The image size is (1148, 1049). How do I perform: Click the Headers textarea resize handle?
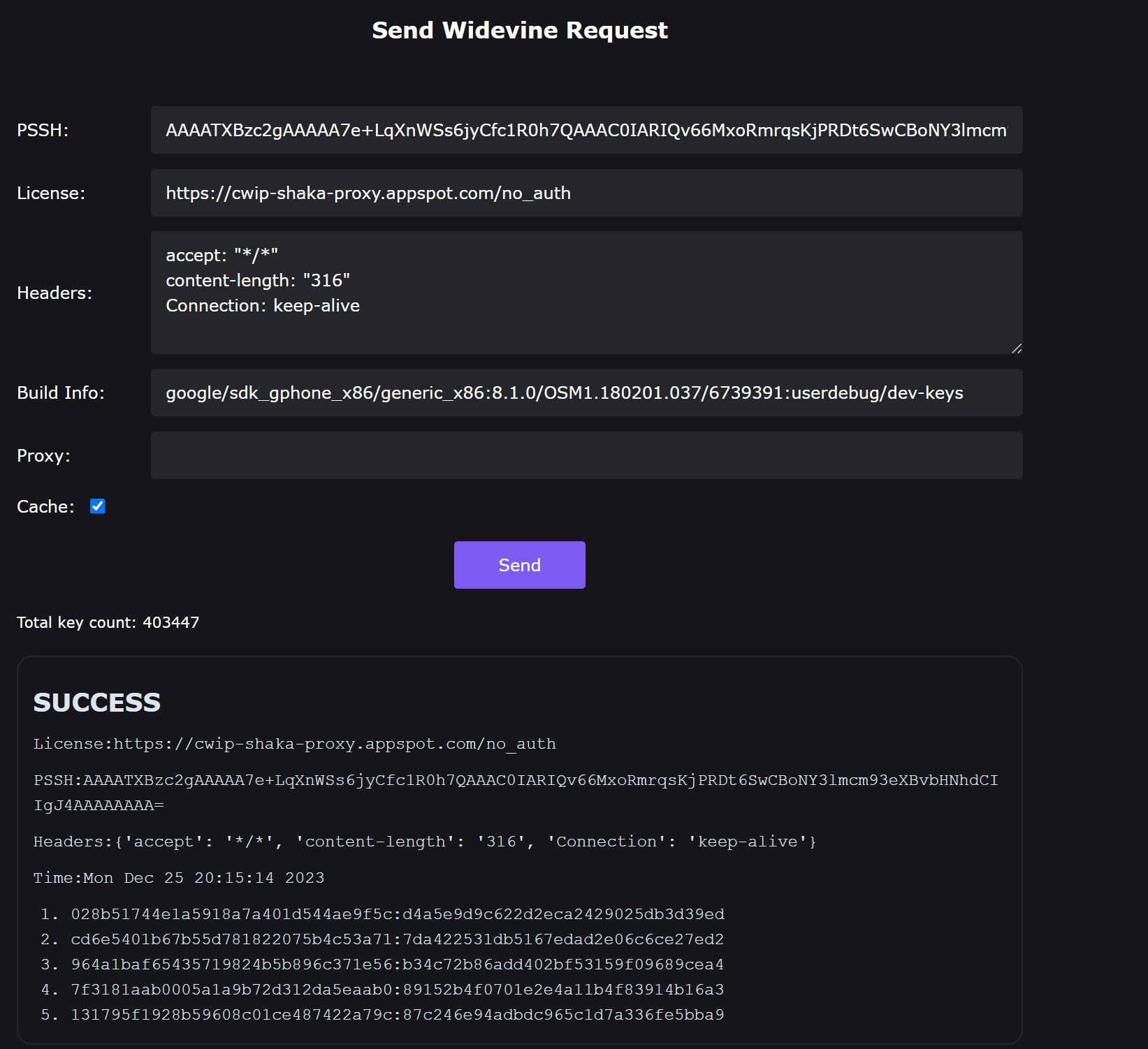1017,348
